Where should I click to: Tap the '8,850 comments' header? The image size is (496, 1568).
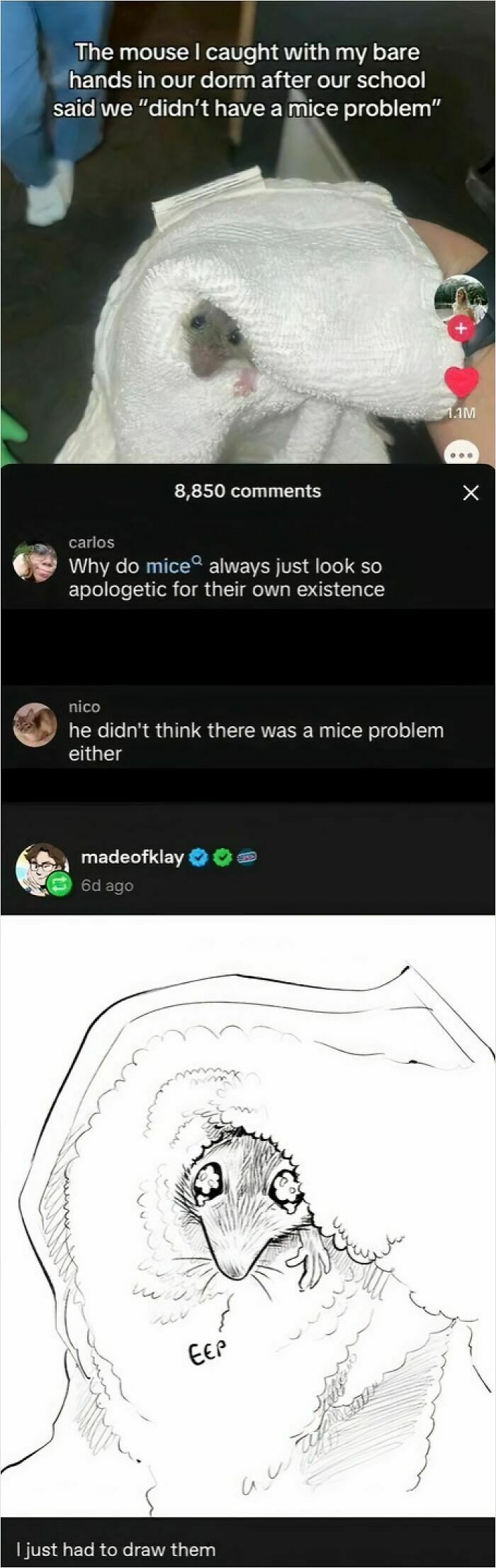[x=247, y=490]
